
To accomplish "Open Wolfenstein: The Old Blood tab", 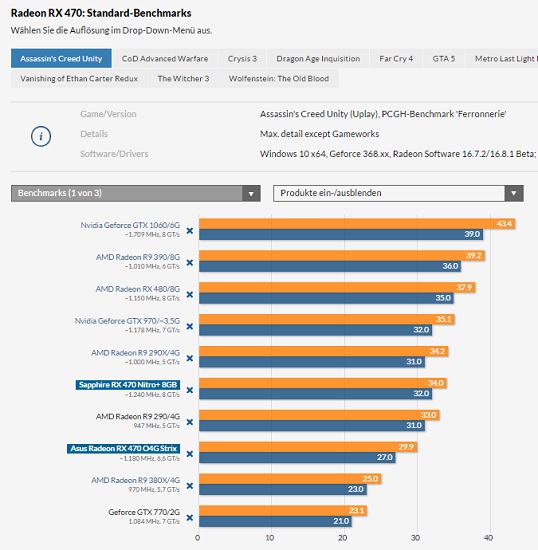I will pyautogui.click(x=279, y=79).
